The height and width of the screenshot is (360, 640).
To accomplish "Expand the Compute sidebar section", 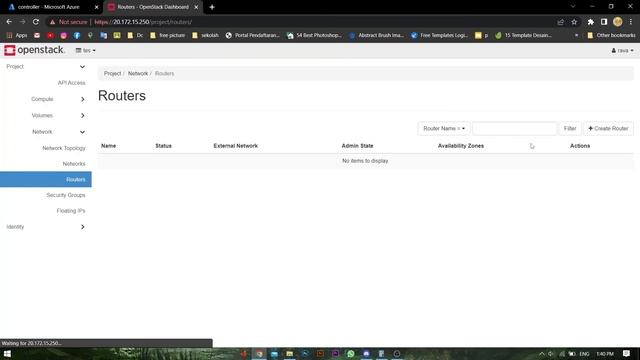I will [x=46, y=99].
